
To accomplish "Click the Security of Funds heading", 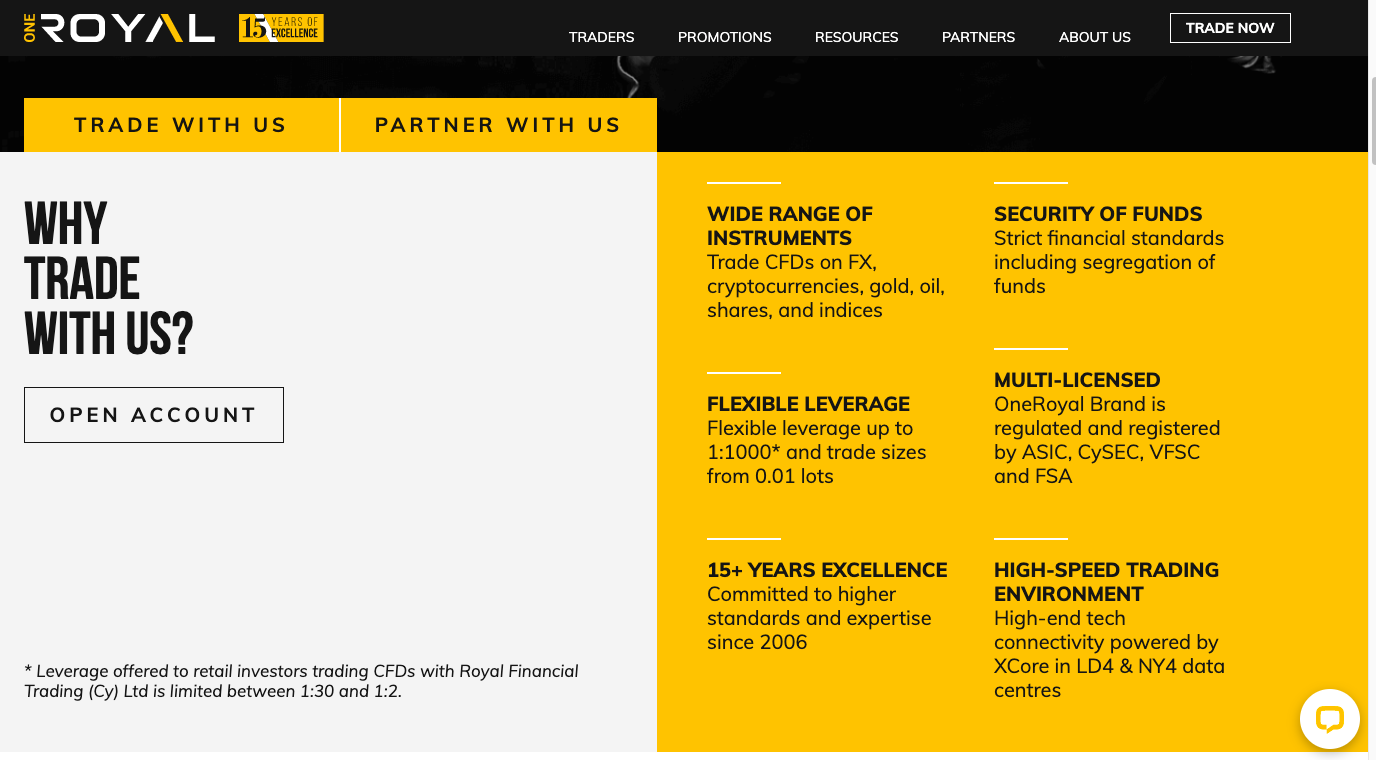I will pyautogui.click(x=1098, y=214).
